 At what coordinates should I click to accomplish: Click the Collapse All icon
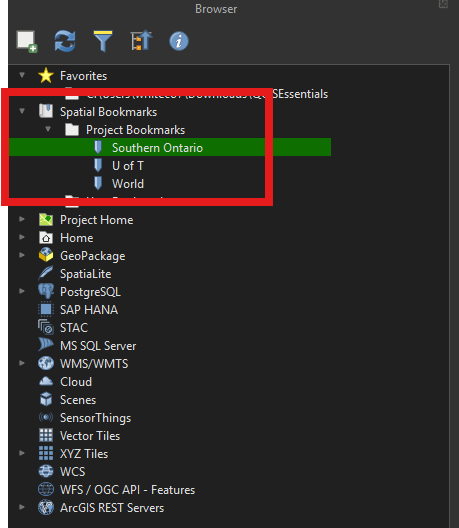(141, 40)
